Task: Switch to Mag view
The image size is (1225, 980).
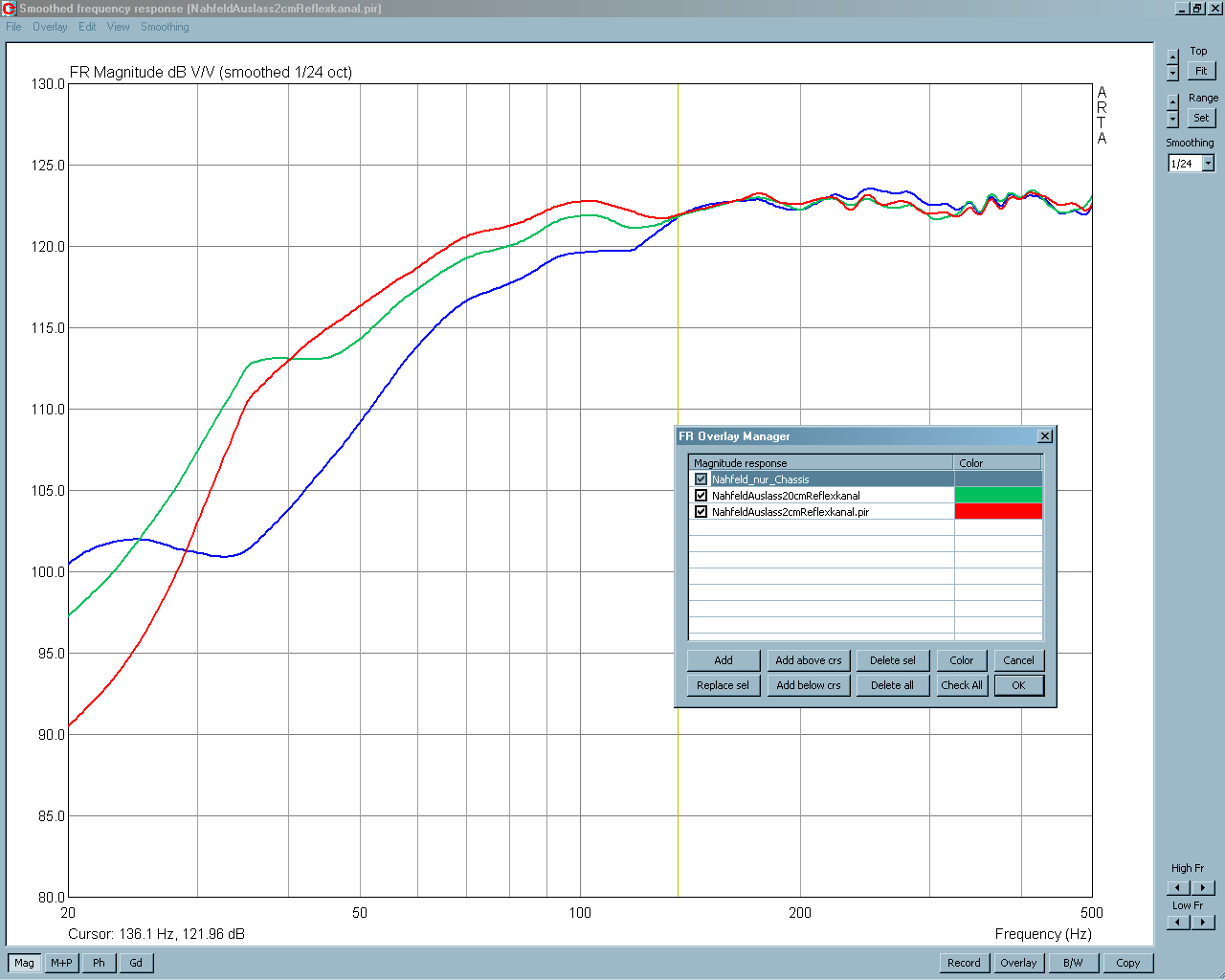Action: click(24, 963)
